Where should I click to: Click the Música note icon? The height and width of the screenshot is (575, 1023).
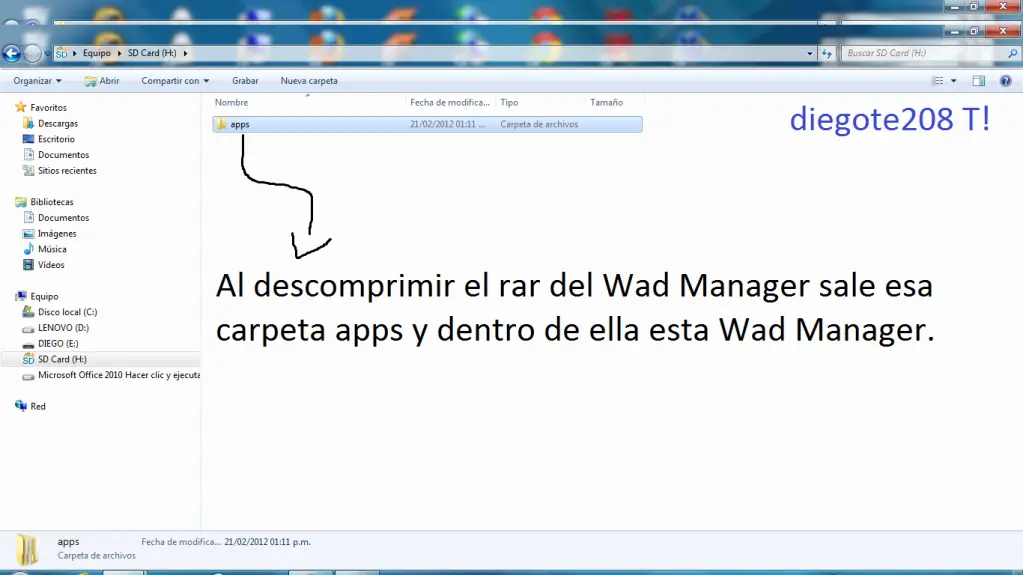(28, 249)
